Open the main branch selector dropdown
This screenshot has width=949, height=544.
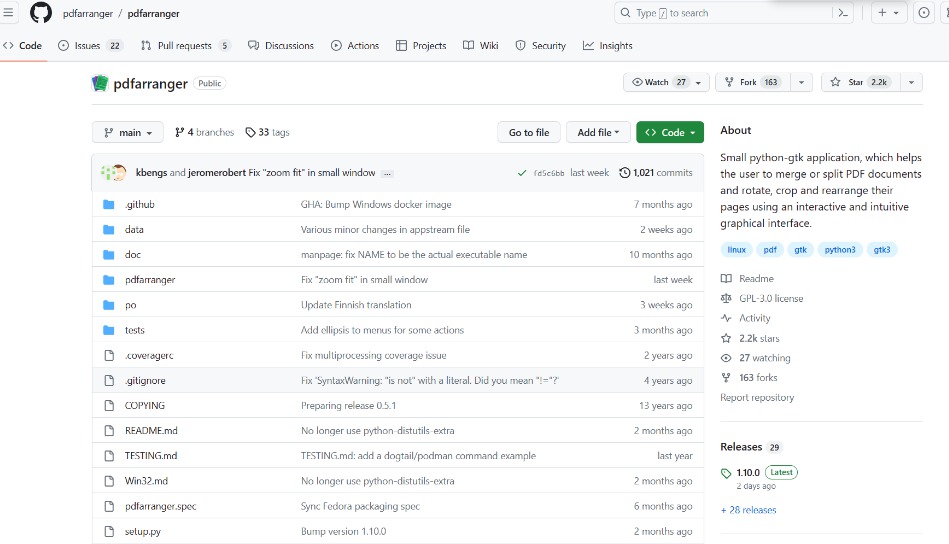(128, 133)
